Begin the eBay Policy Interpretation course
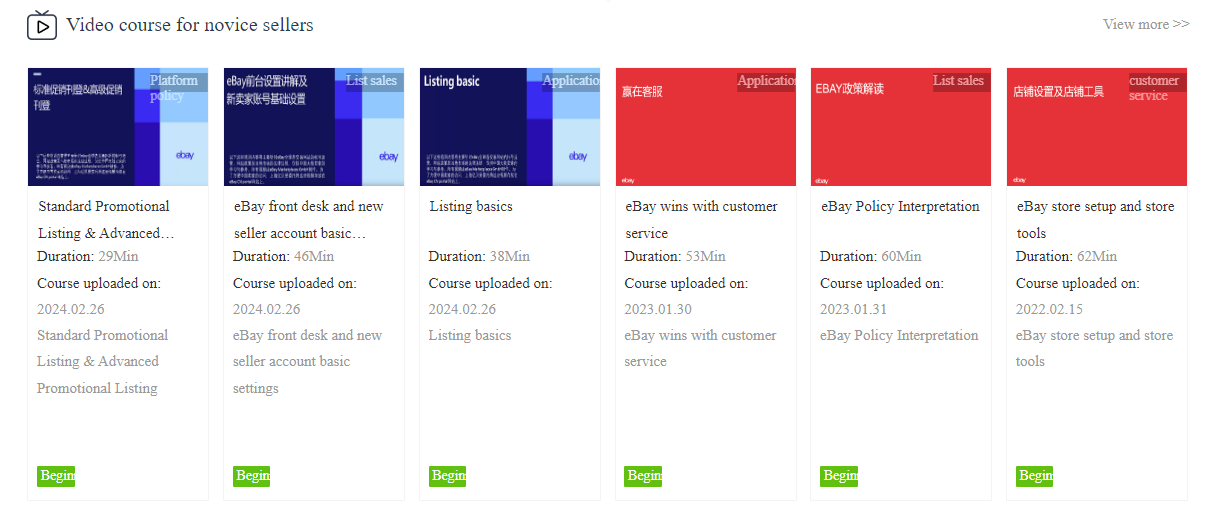This screenshot has width=1206, height=515. (839, 476)
